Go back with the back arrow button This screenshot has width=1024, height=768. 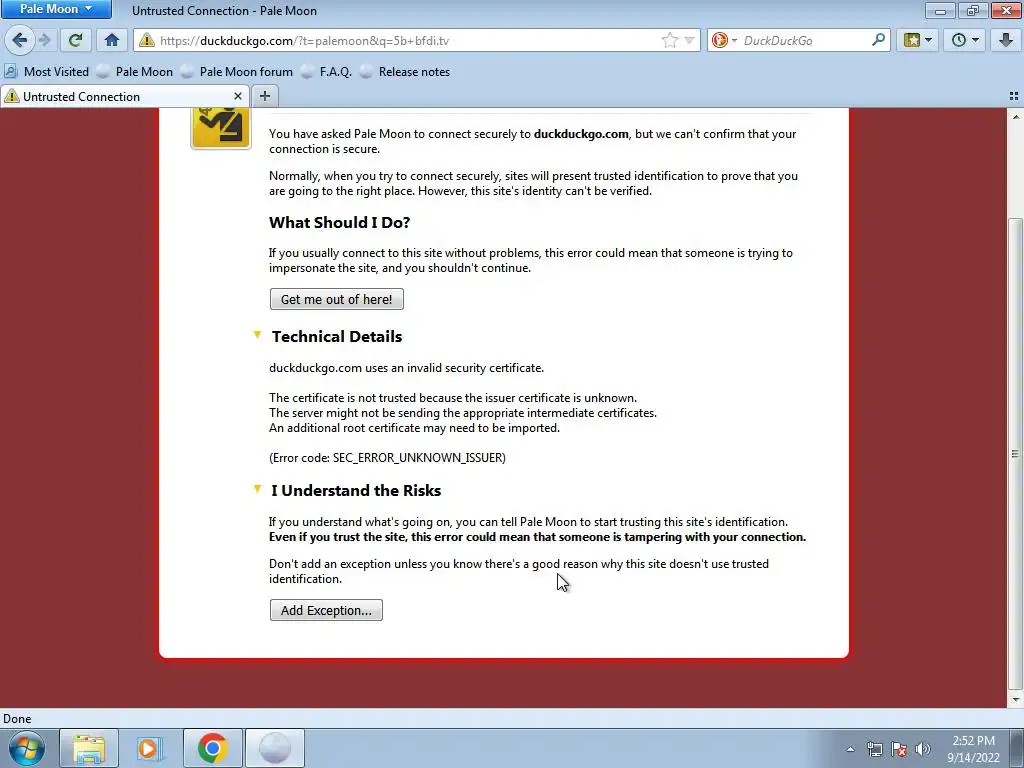(20, 40)
